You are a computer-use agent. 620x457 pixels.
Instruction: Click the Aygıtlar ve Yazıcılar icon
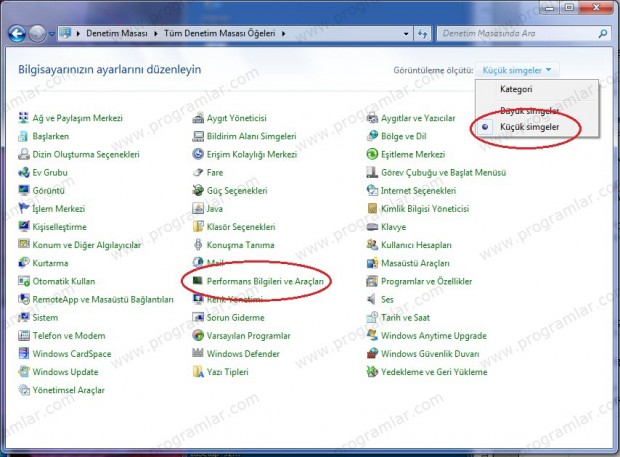click(372, 118)
